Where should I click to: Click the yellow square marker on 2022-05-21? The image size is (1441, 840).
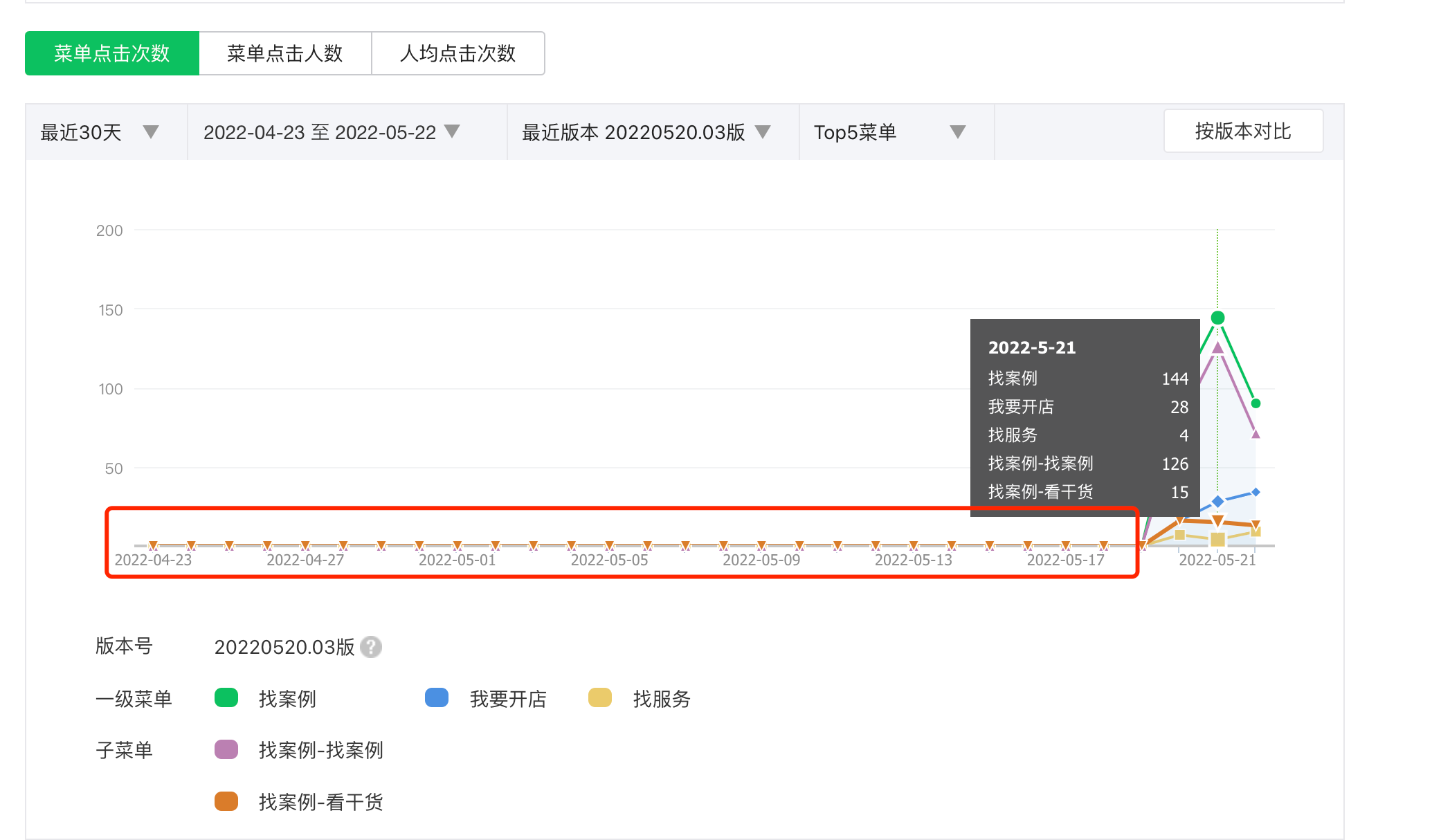(1217, 539)
